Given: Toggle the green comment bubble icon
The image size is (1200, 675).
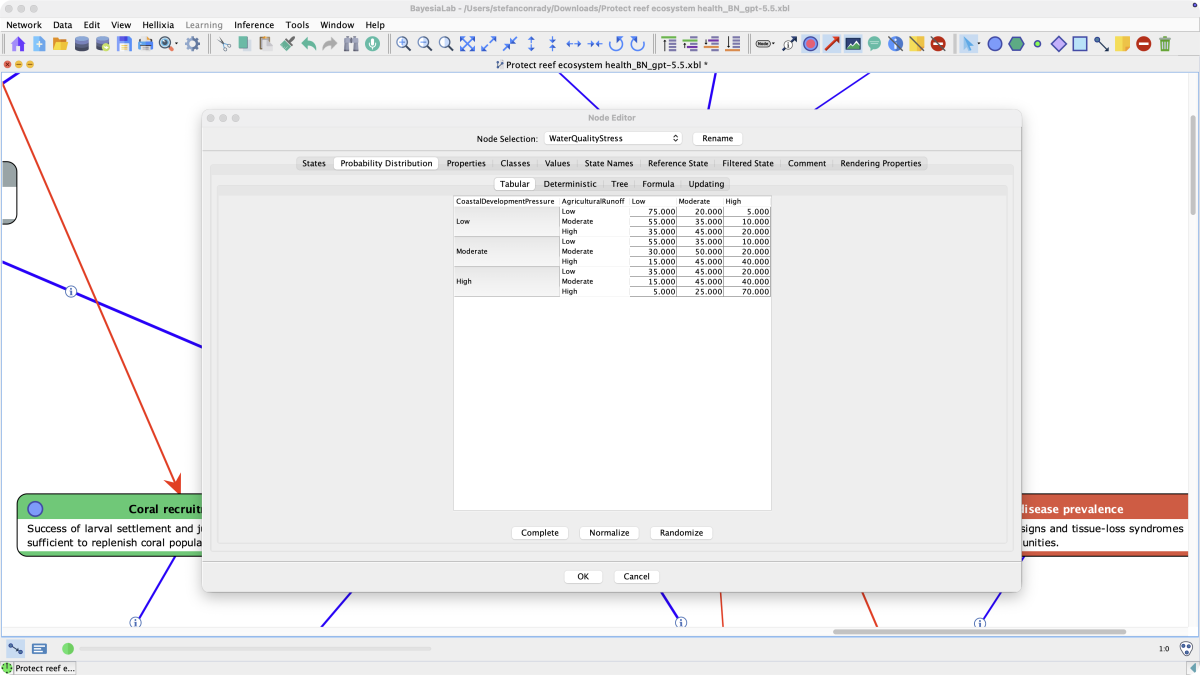Looking at the screenshot, I should pos(874,44).
